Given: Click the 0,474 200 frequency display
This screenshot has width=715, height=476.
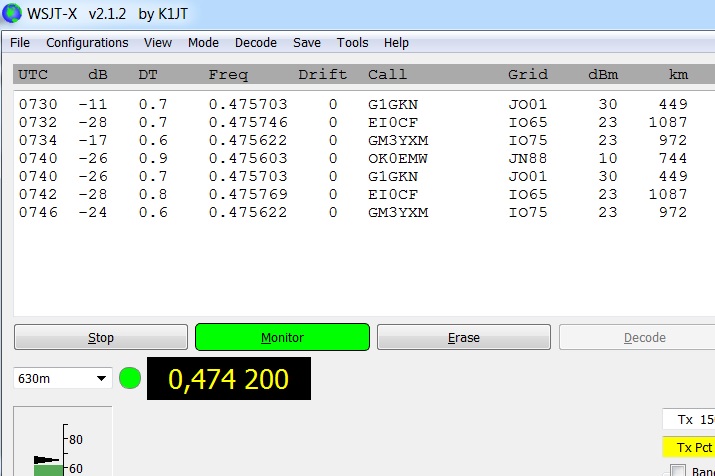Looking at the screenshot, I should pos(229,379).
